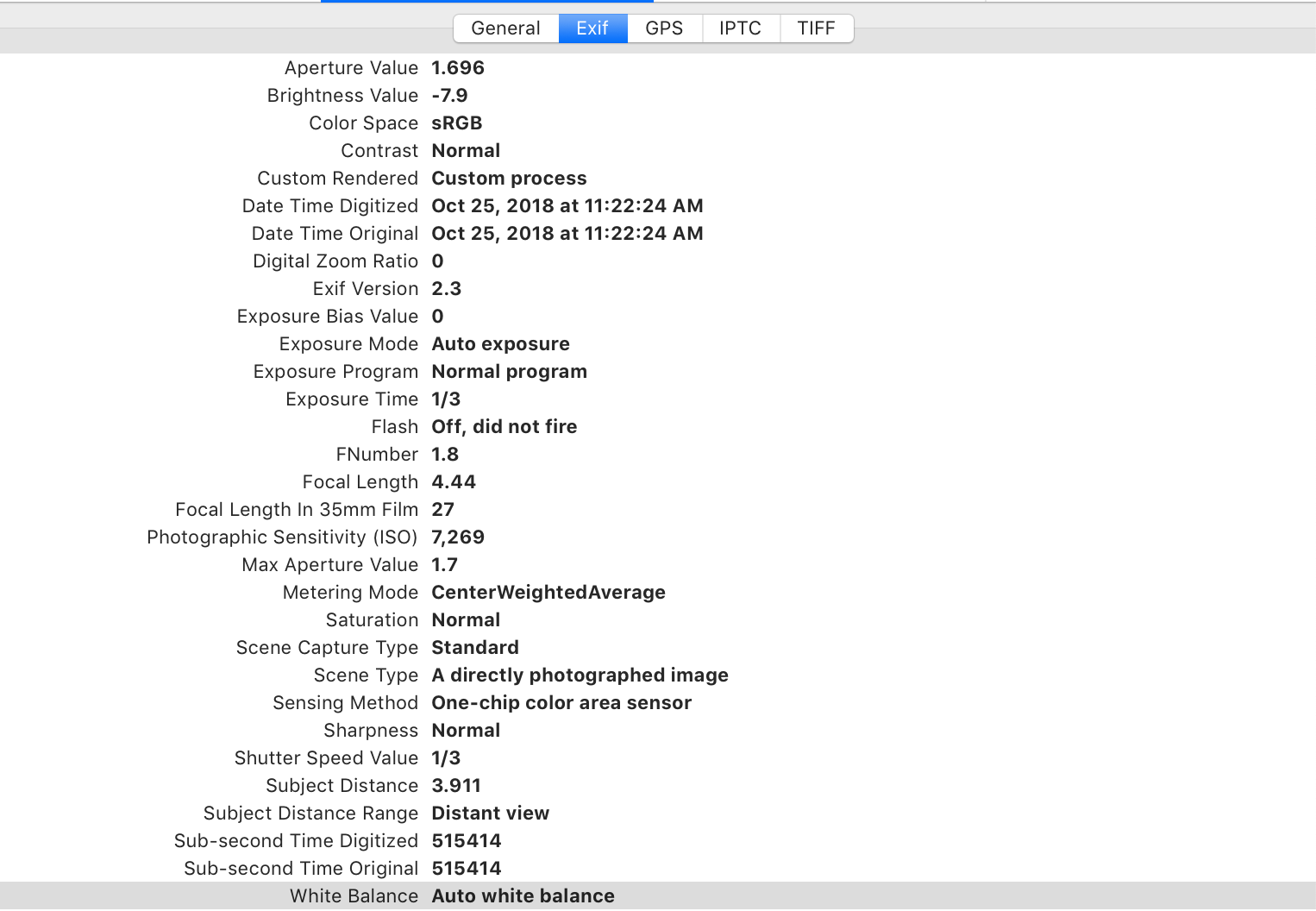Select the CenterWeightedAverage metering value

click(x=548, y=593)
